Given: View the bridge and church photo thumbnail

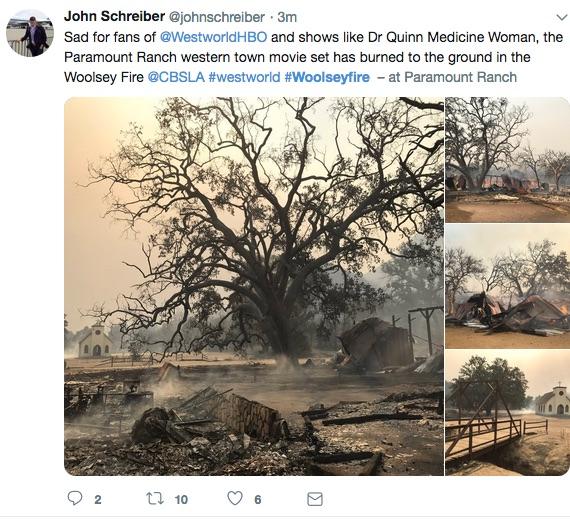Looking at the screenshot, I should (507, 413).
